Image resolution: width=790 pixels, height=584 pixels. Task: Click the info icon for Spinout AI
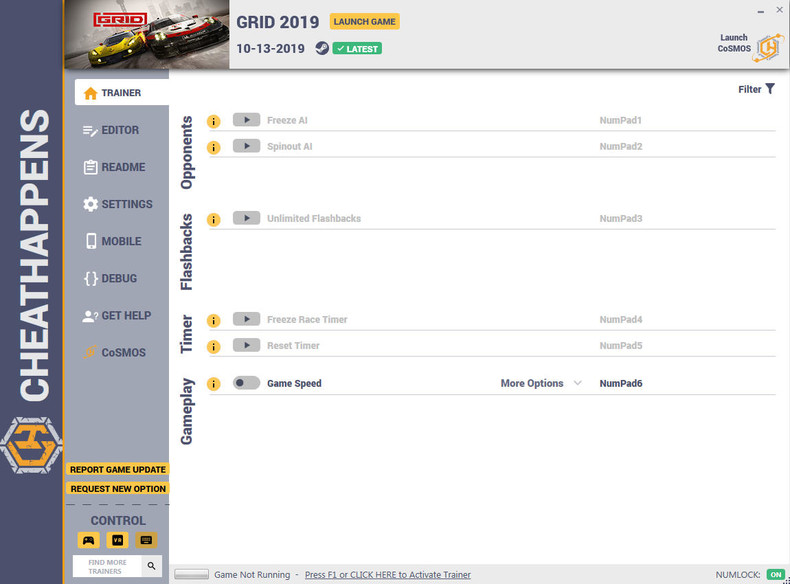(214, 147)
